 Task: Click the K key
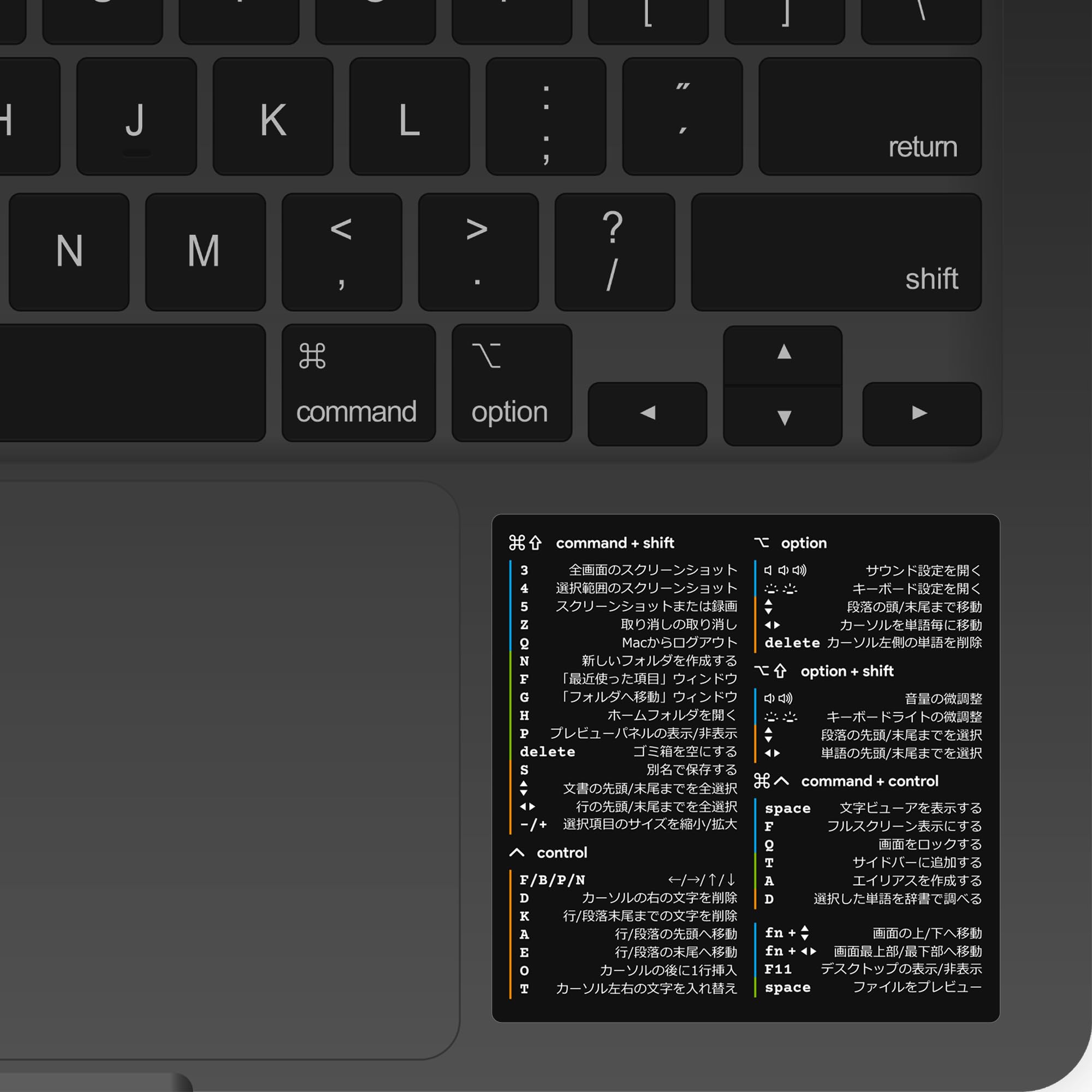(x=273, y=116)
